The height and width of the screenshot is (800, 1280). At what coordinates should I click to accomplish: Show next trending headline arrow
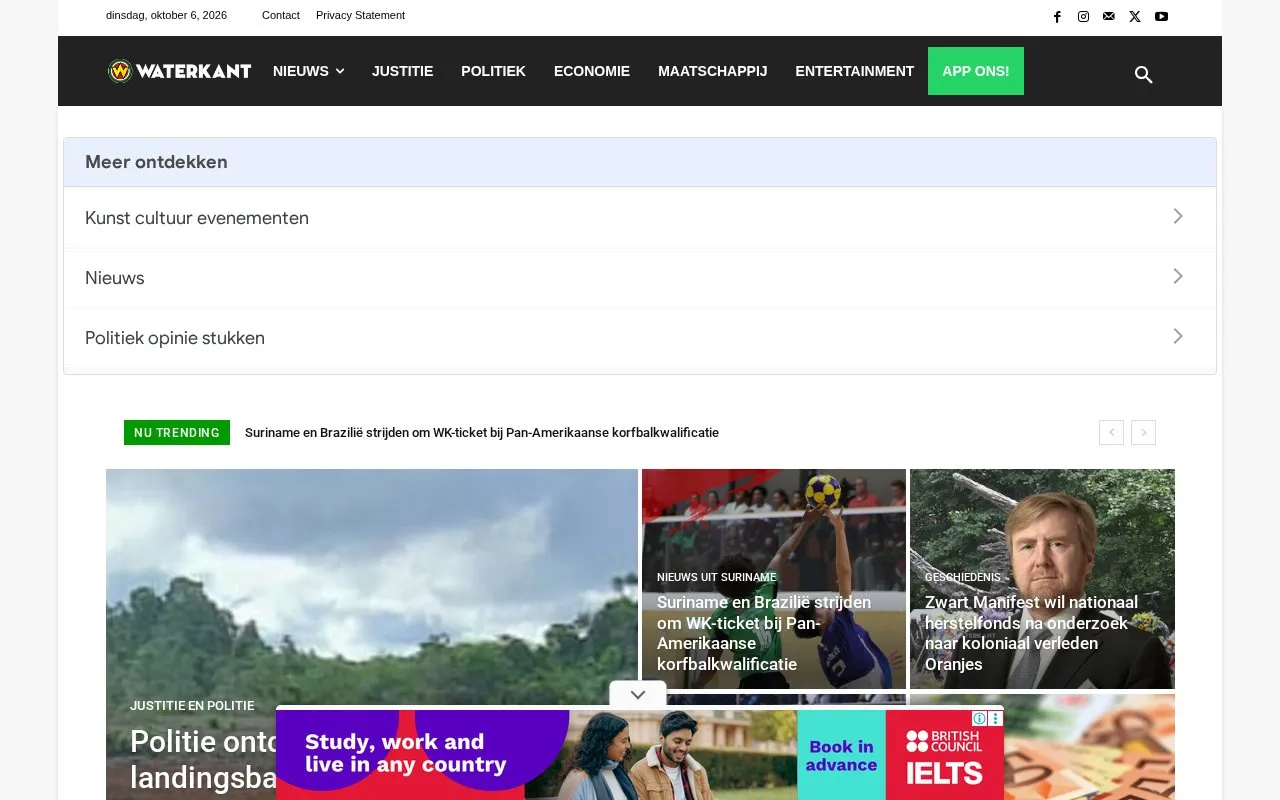pyautogui.click(x=1143, y=432)
